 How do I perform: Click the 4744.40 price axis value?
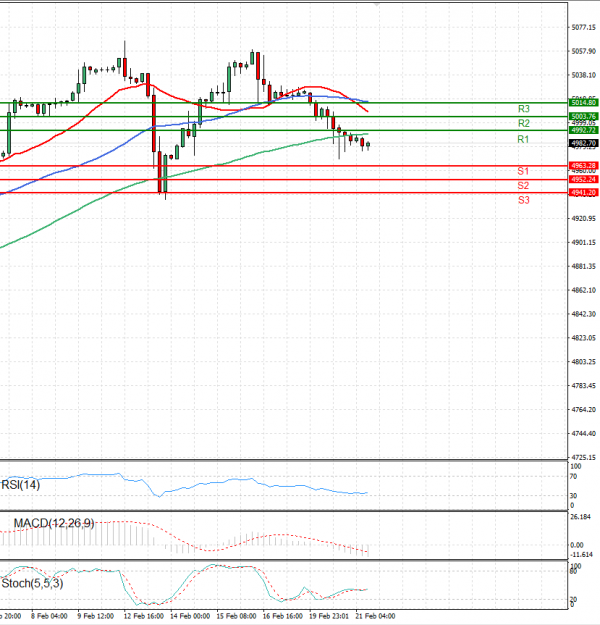584,434
